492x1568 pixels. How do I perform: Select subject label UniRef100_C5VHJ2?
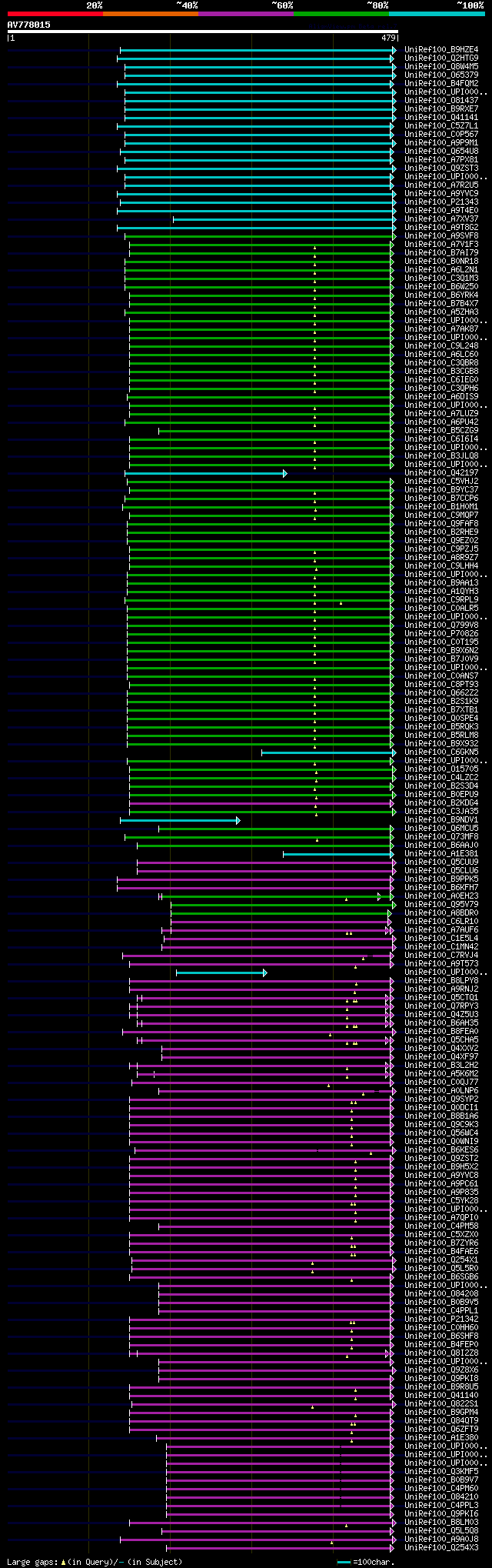441,482
